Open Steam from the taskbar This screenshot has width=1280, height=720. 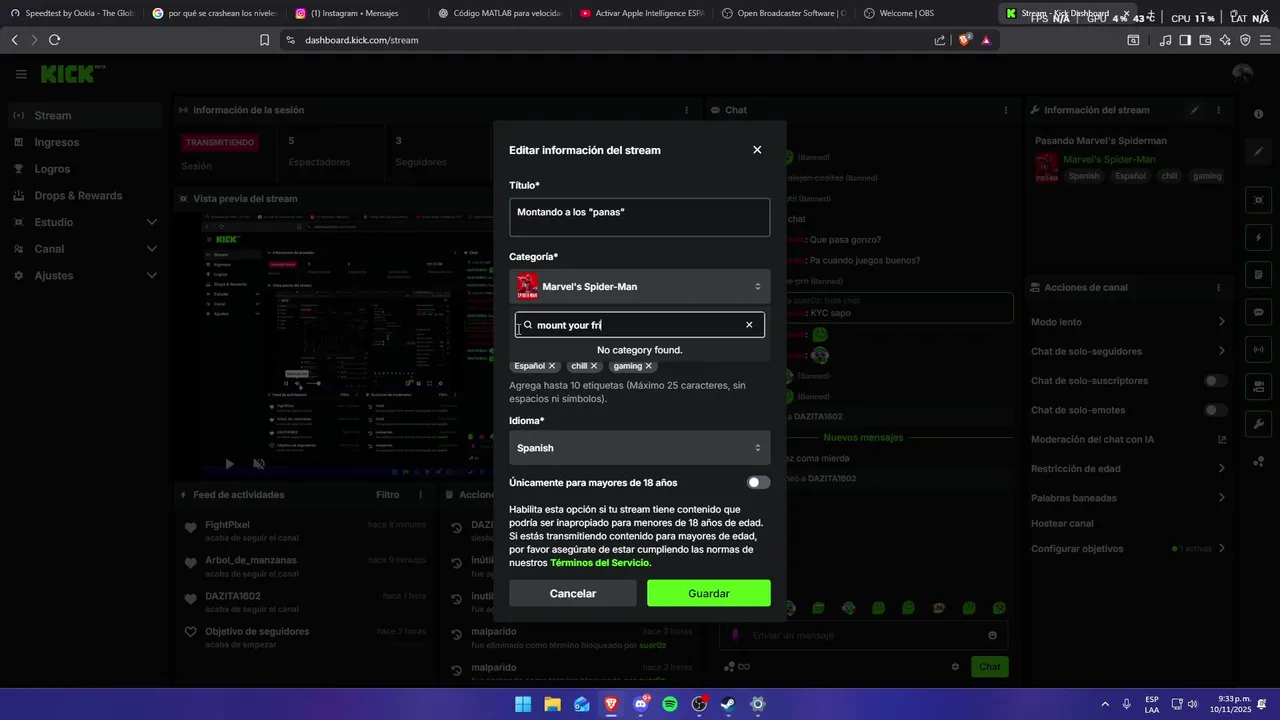pyautogui.click(x=728, y=704)
